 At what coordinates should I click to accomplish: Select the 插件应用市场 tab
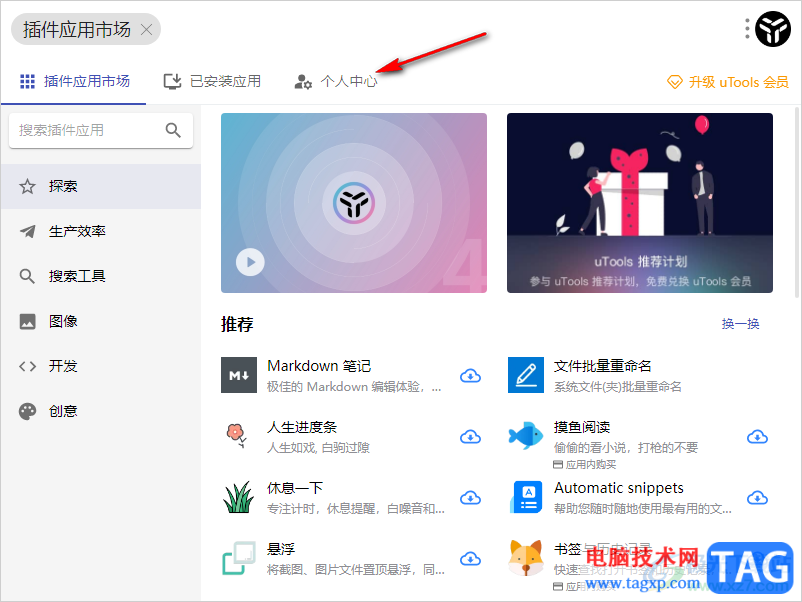tap(75, 81)
